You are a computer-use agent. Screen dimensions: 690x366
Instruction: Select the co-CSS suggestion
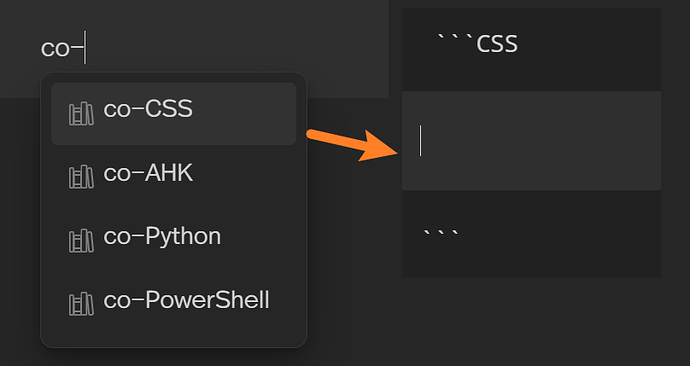click(174, 114)
